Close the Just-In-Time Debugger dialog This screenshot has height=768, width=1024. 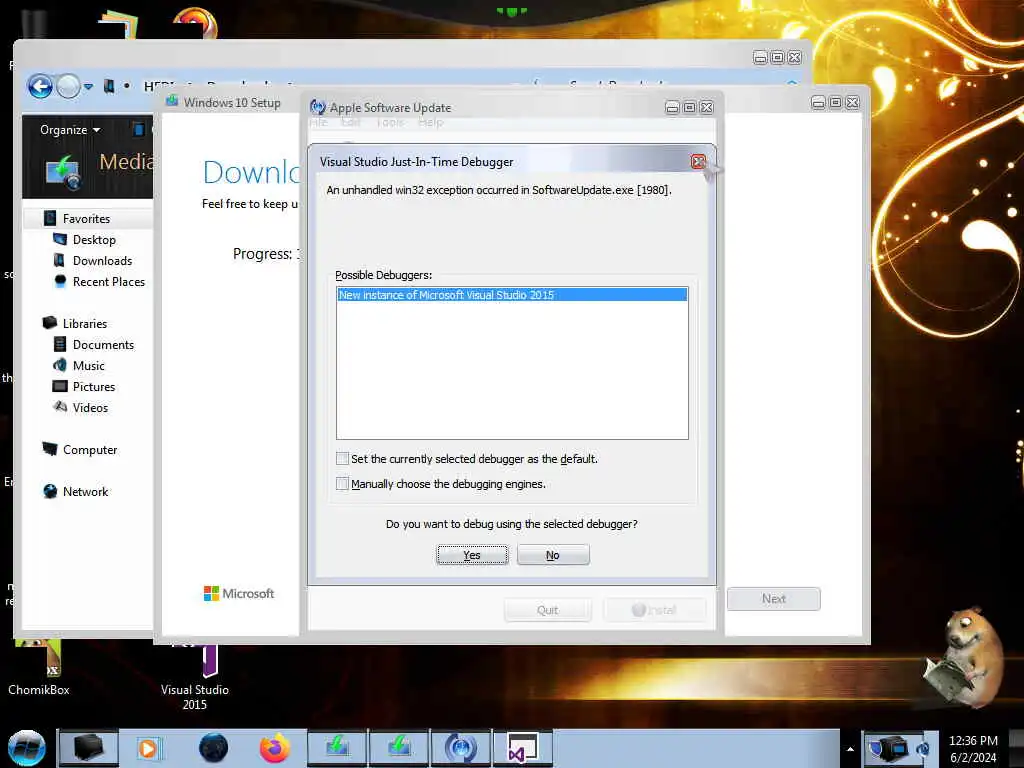tap(698, 161)
